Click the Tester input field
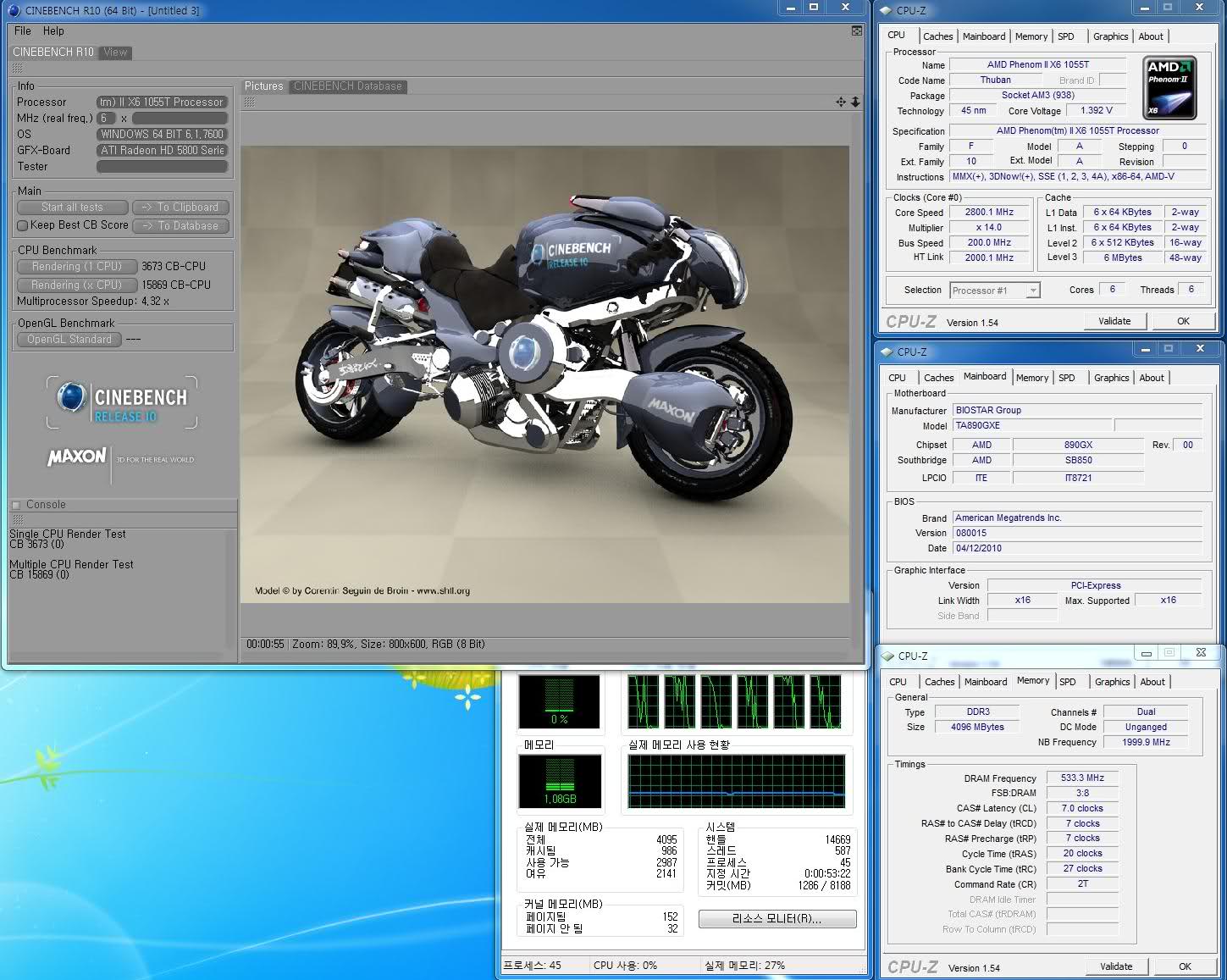The image size is (1227, 980). click(x=163, y=167)
